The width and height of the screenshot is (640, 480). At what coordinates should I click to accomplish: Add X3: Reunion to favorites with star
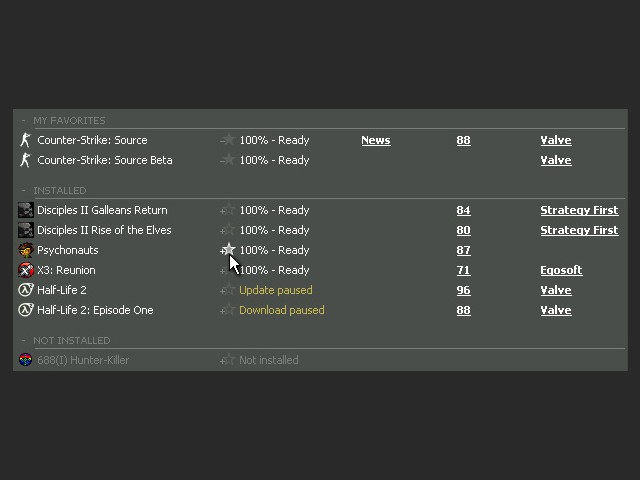click(224, 270)
